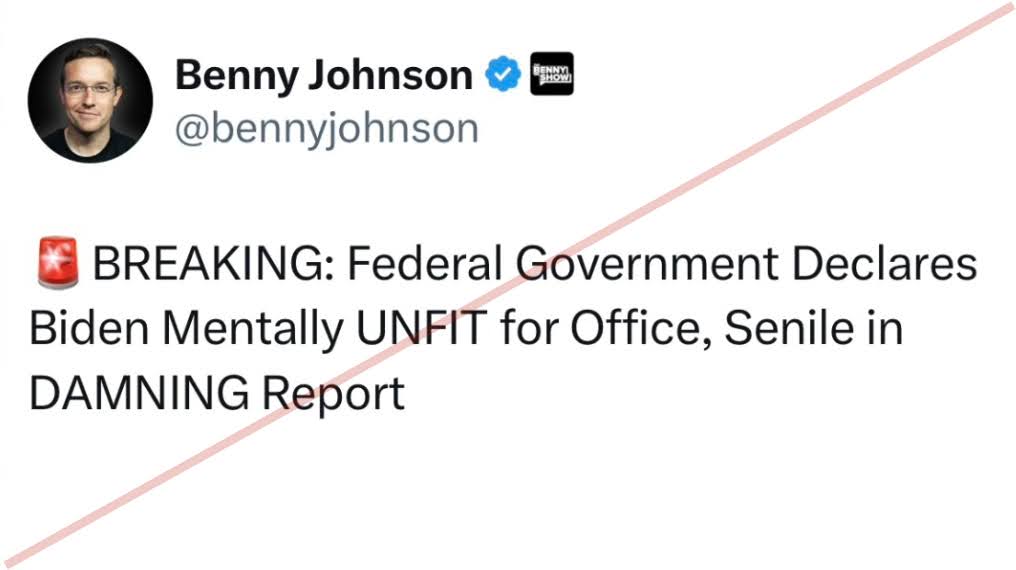Viewport: 1016px width, 570px height.
Task: Open Benny Johnson's profile picture
Action: coord(90,100)
